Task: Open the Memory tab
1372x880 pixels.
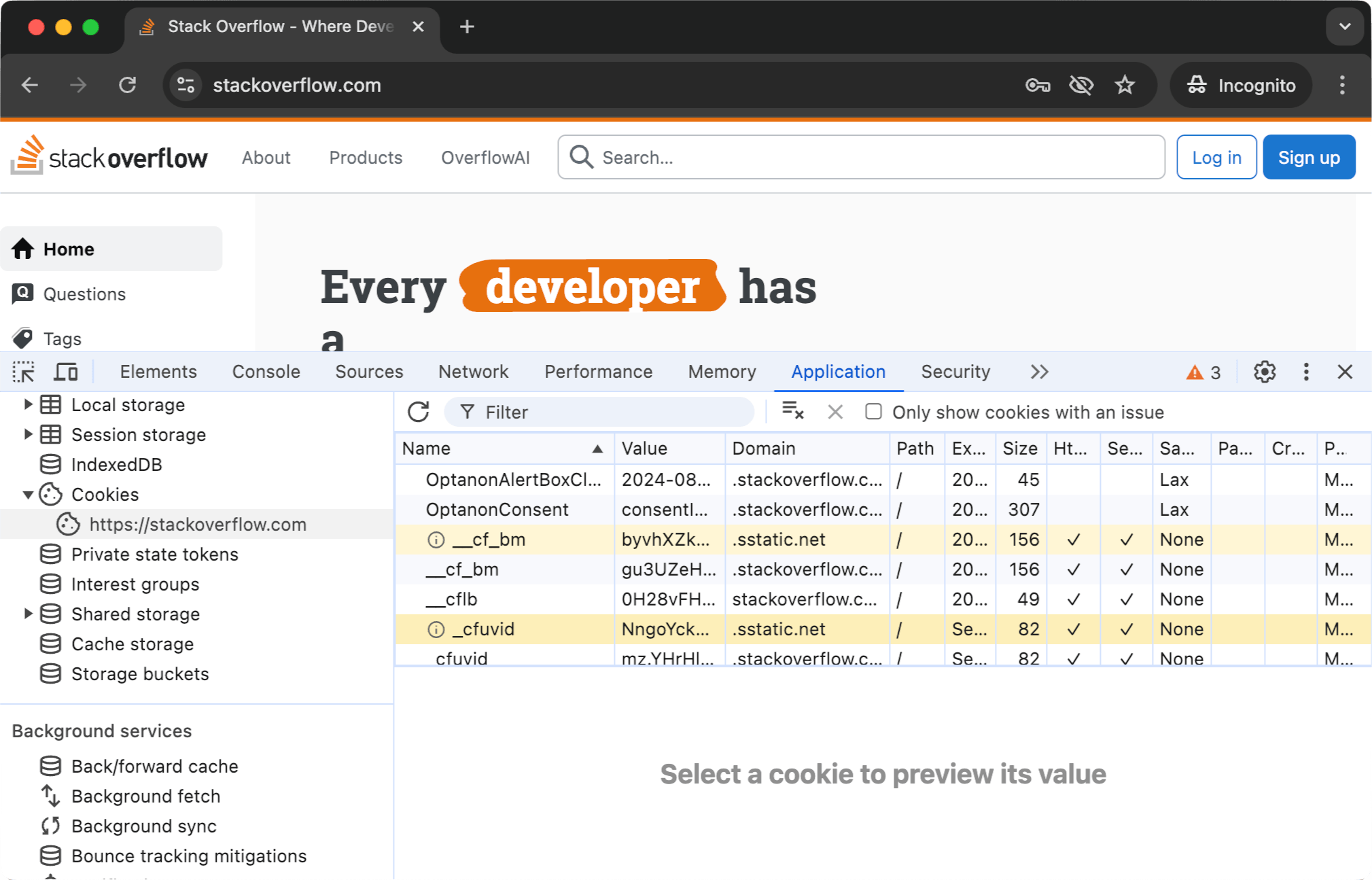Action: point(722,372)
